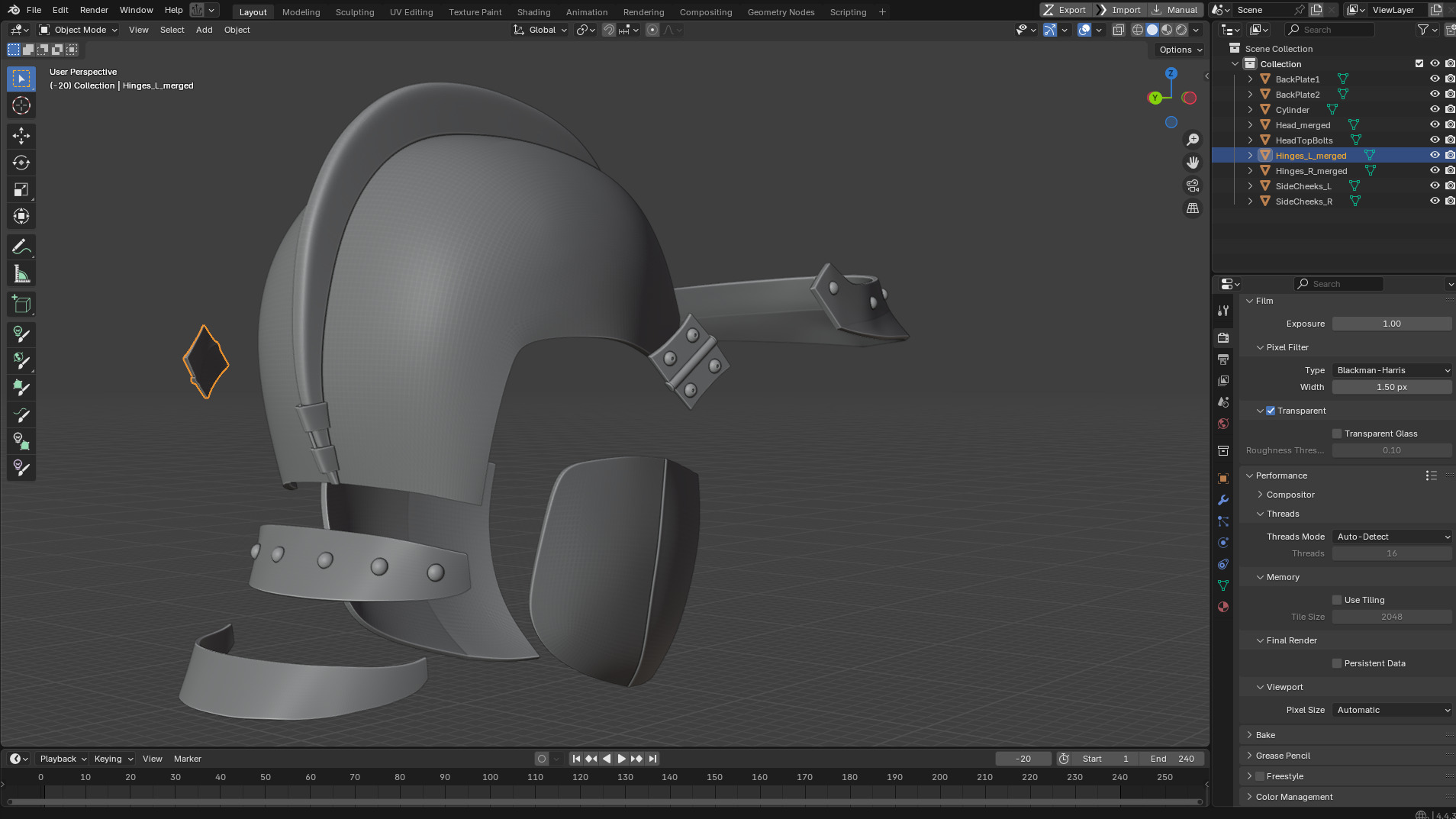Open viewport Options button
Image resolution: width=1456 pixels, height=819 pixels.
pyautogui.click(x=1180, y=50)
